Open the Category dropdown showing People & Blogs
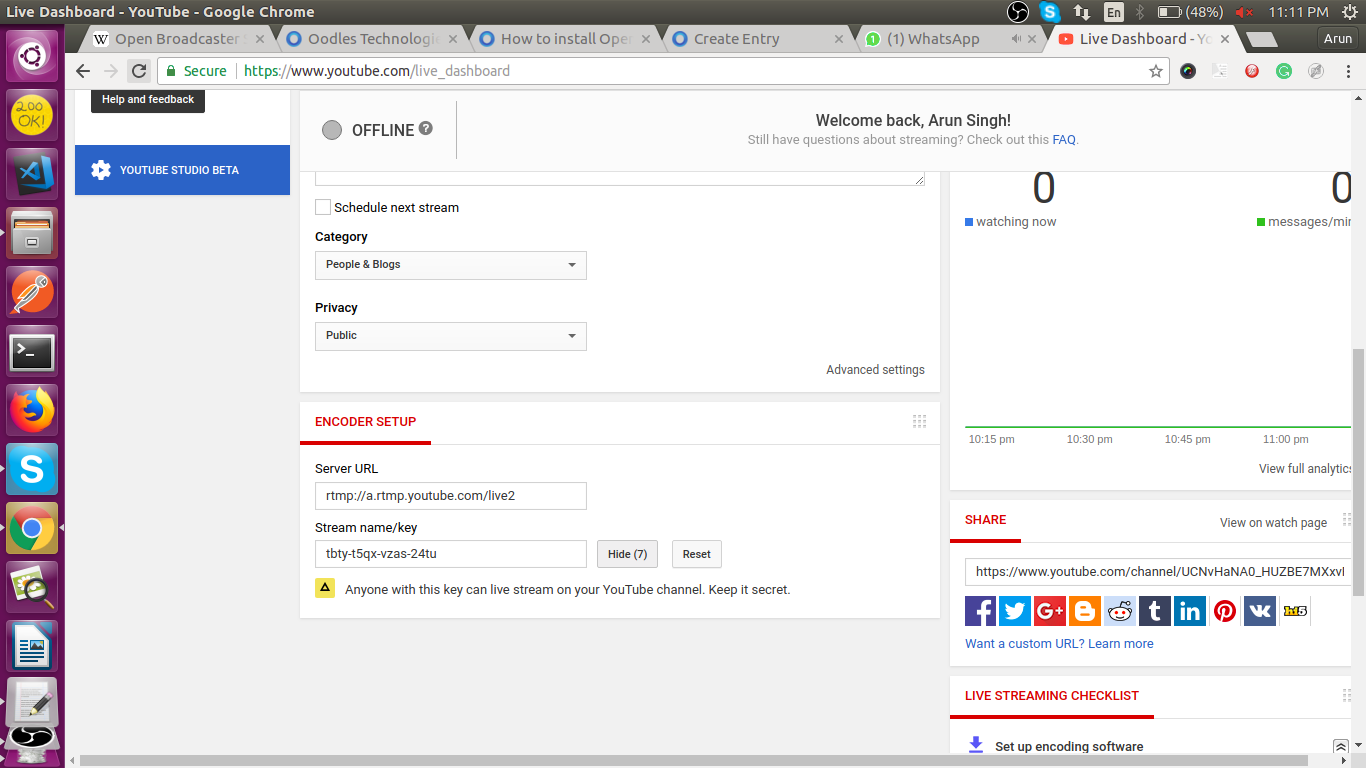 pyautogui.click(x=451, y=265)
